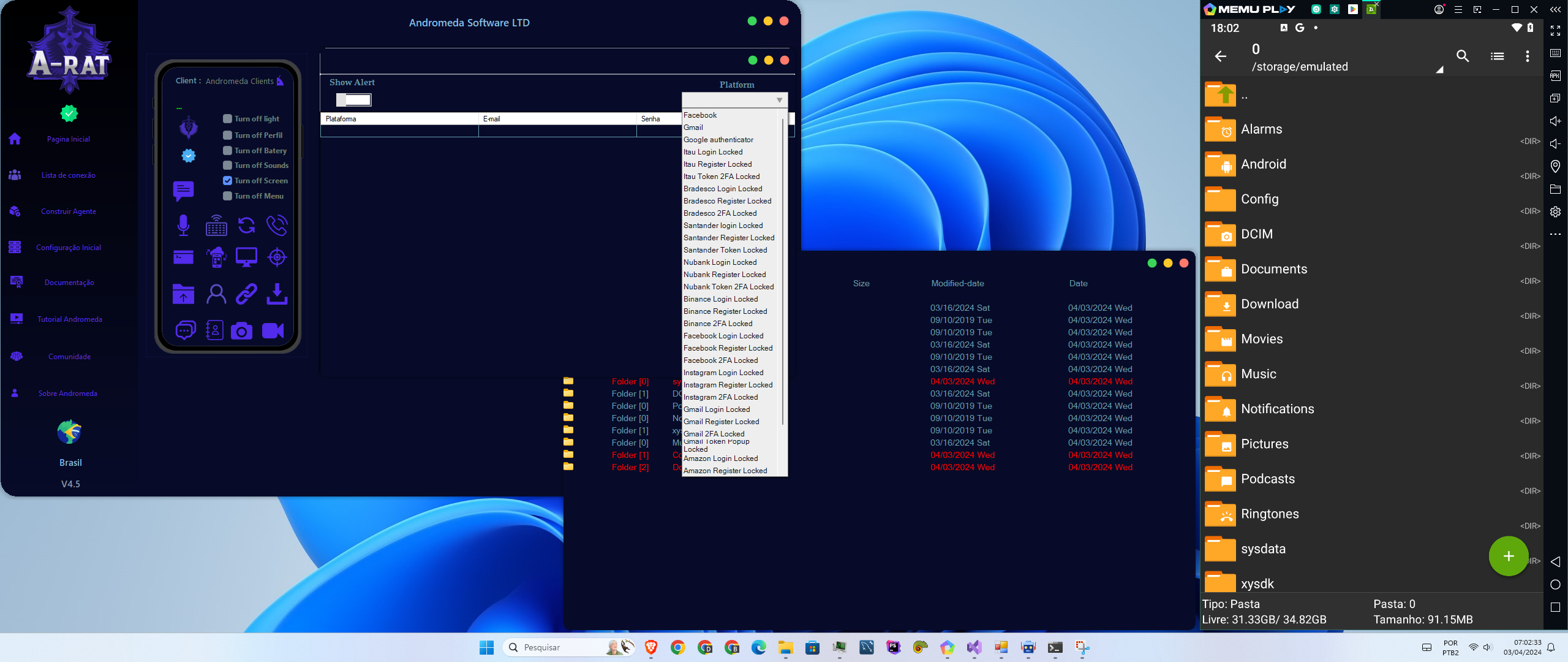
Task: Click the wireless keyboard icon in phone panel
Action: click(216, 225)
